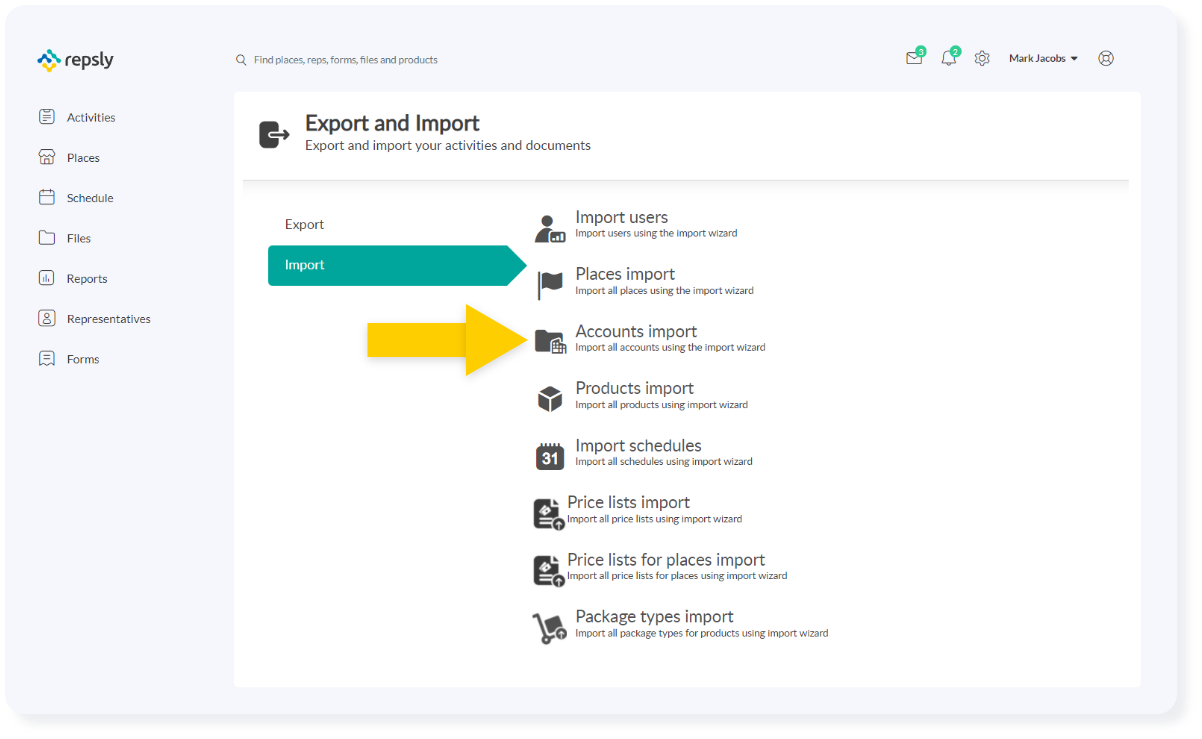
Task: Click the Products import box icon
Action: pos(550,399)
